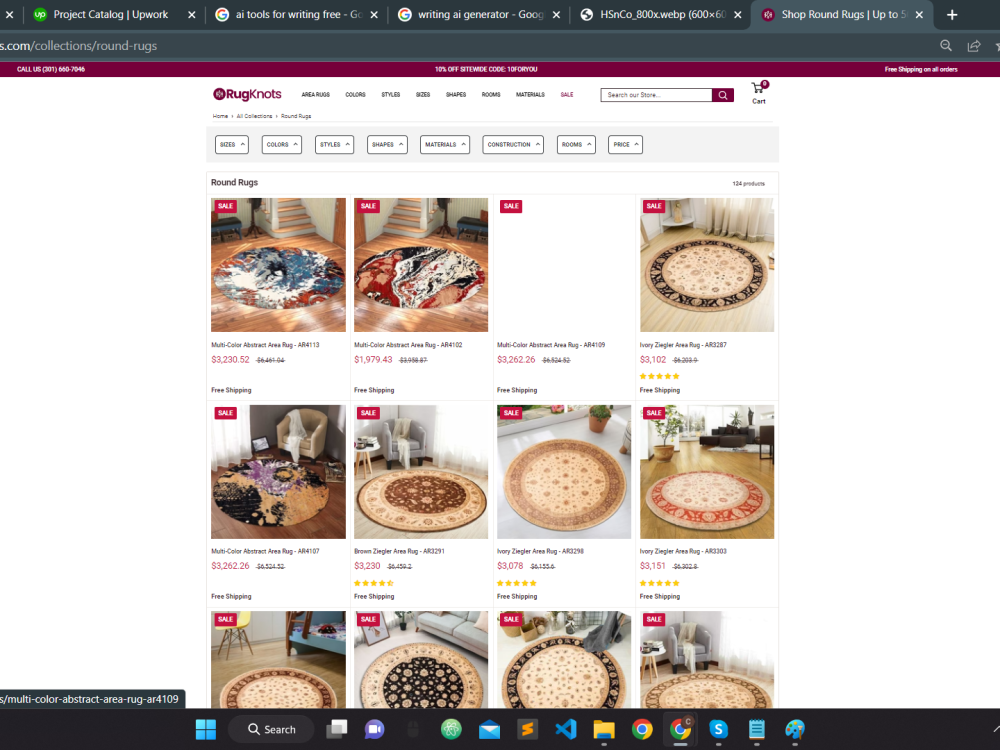Select SALE in the navigation menu
The height and width of the screenshot is (750, 1000).
coord(567,94)
